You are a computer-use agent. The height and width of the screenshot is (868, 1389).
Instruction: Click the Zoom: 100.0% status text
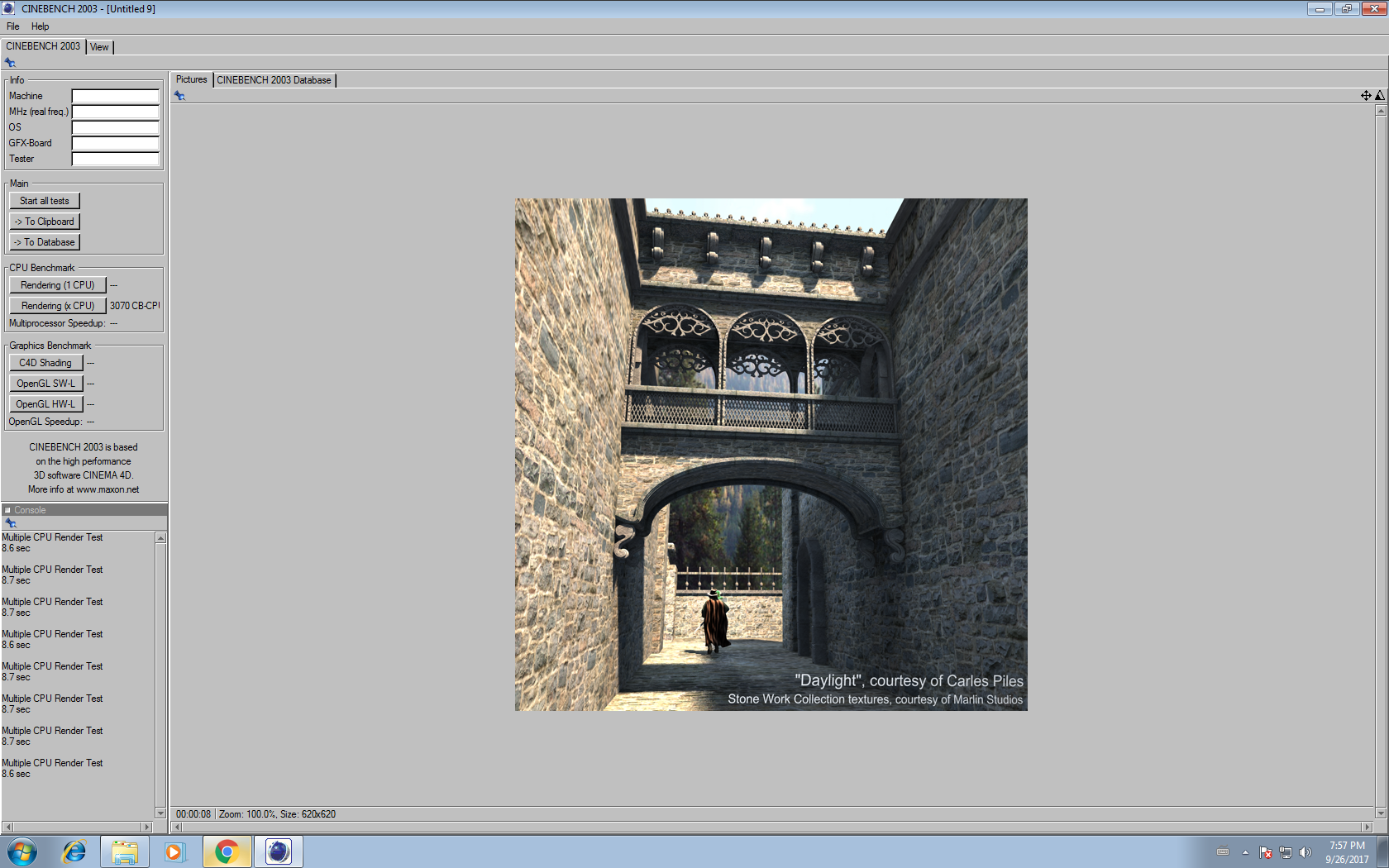click(247, 814)
